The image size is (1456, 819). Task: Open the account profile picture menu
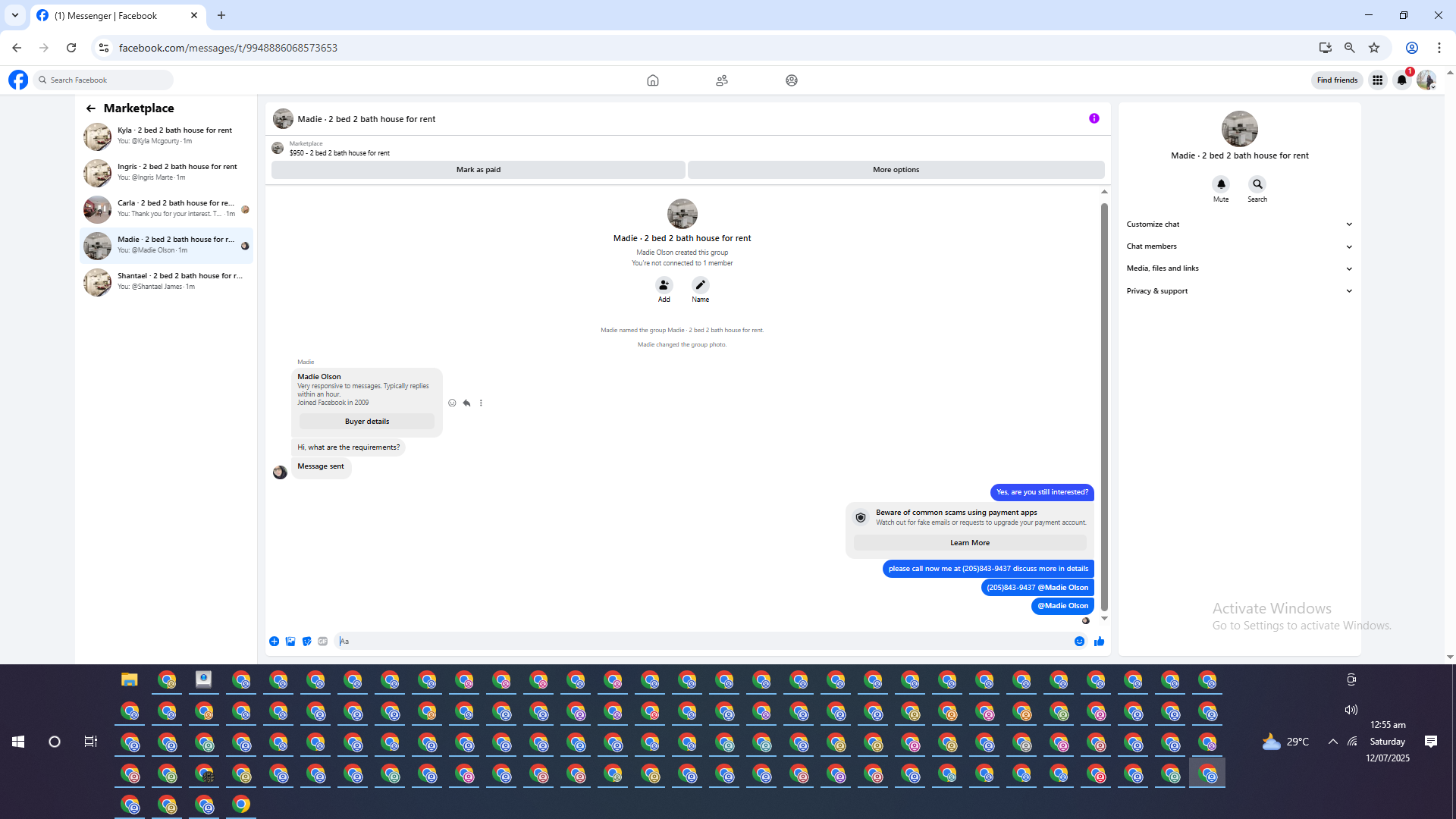(1426, 80)
